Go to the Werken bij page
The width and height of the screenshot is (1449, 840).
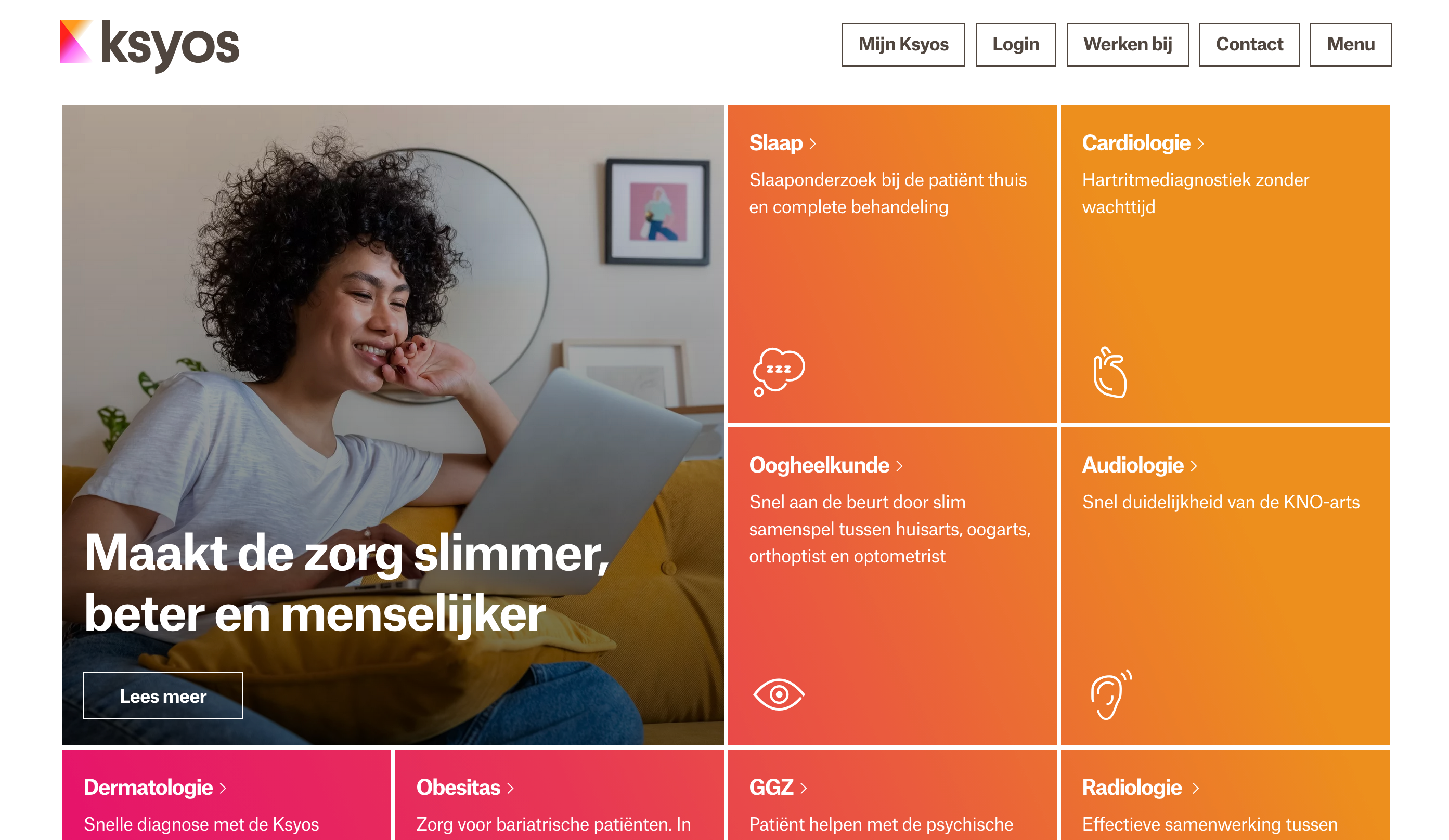click(x=1127, y=45)
